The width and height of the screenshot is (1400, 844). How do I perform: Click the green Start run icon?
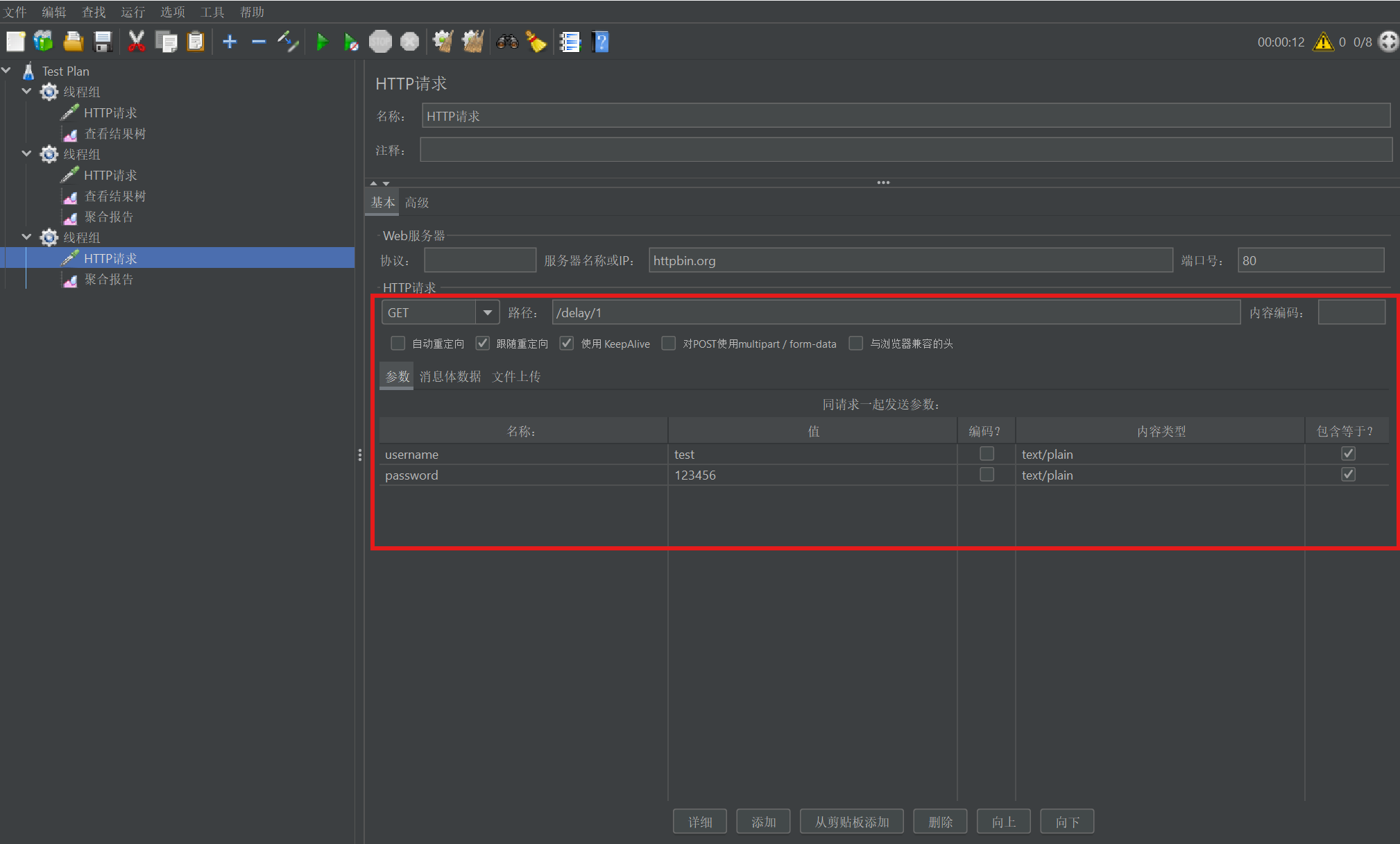(322, 42)
